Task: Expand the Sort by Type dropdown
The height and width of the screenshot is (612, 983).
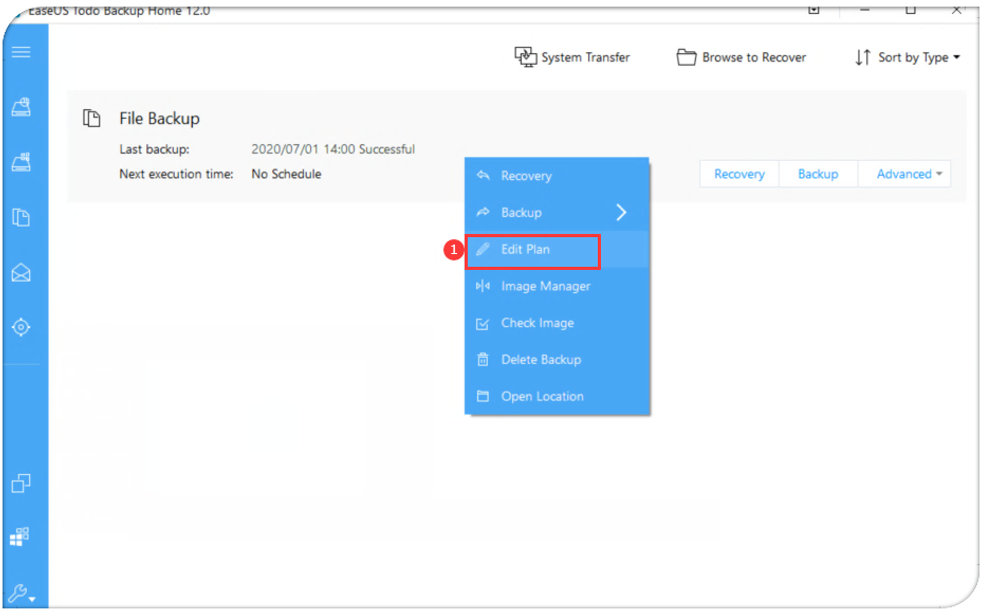Action: 907,57
